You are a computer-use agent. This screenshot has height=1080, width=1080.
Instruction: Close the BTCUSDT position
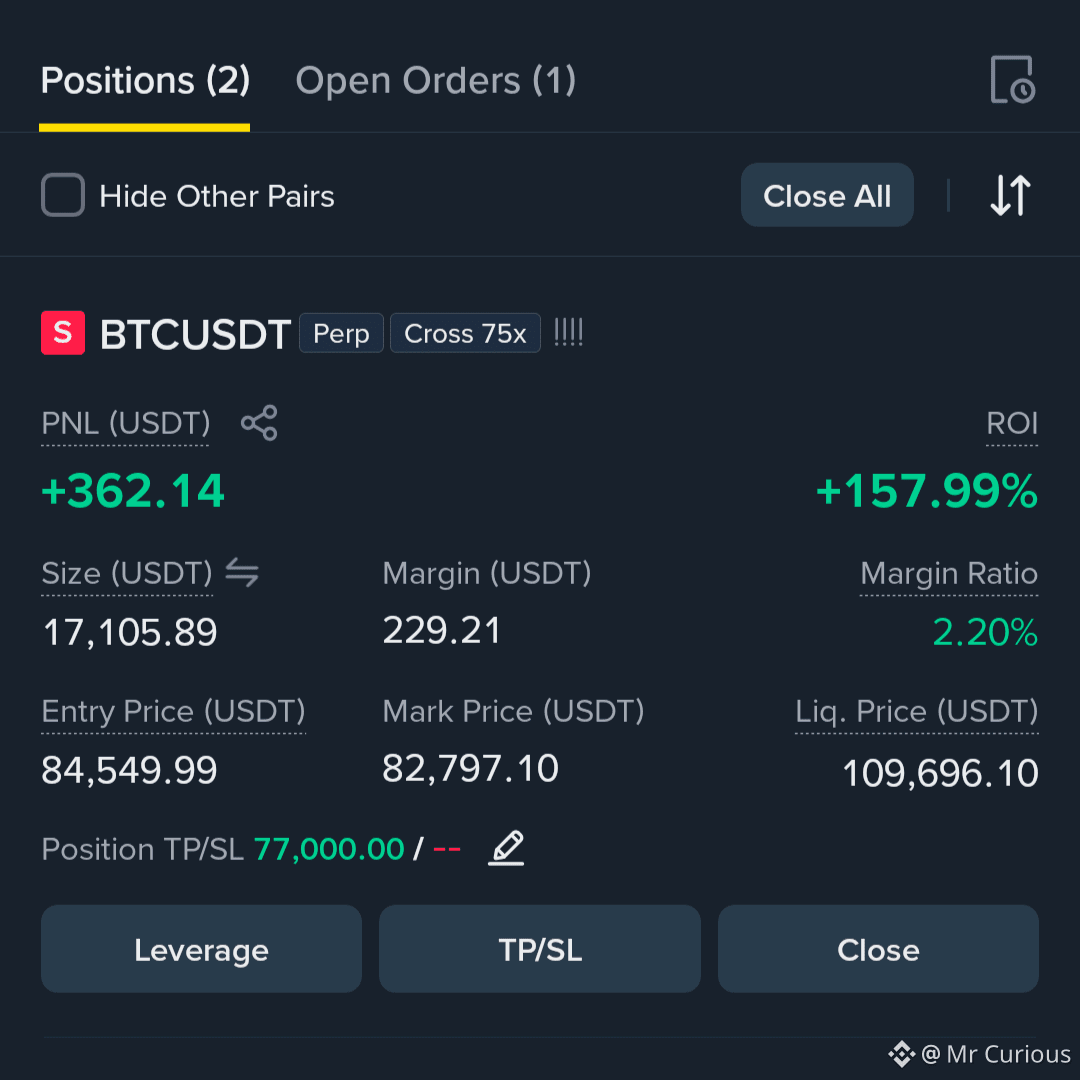(x=878, y=949)
